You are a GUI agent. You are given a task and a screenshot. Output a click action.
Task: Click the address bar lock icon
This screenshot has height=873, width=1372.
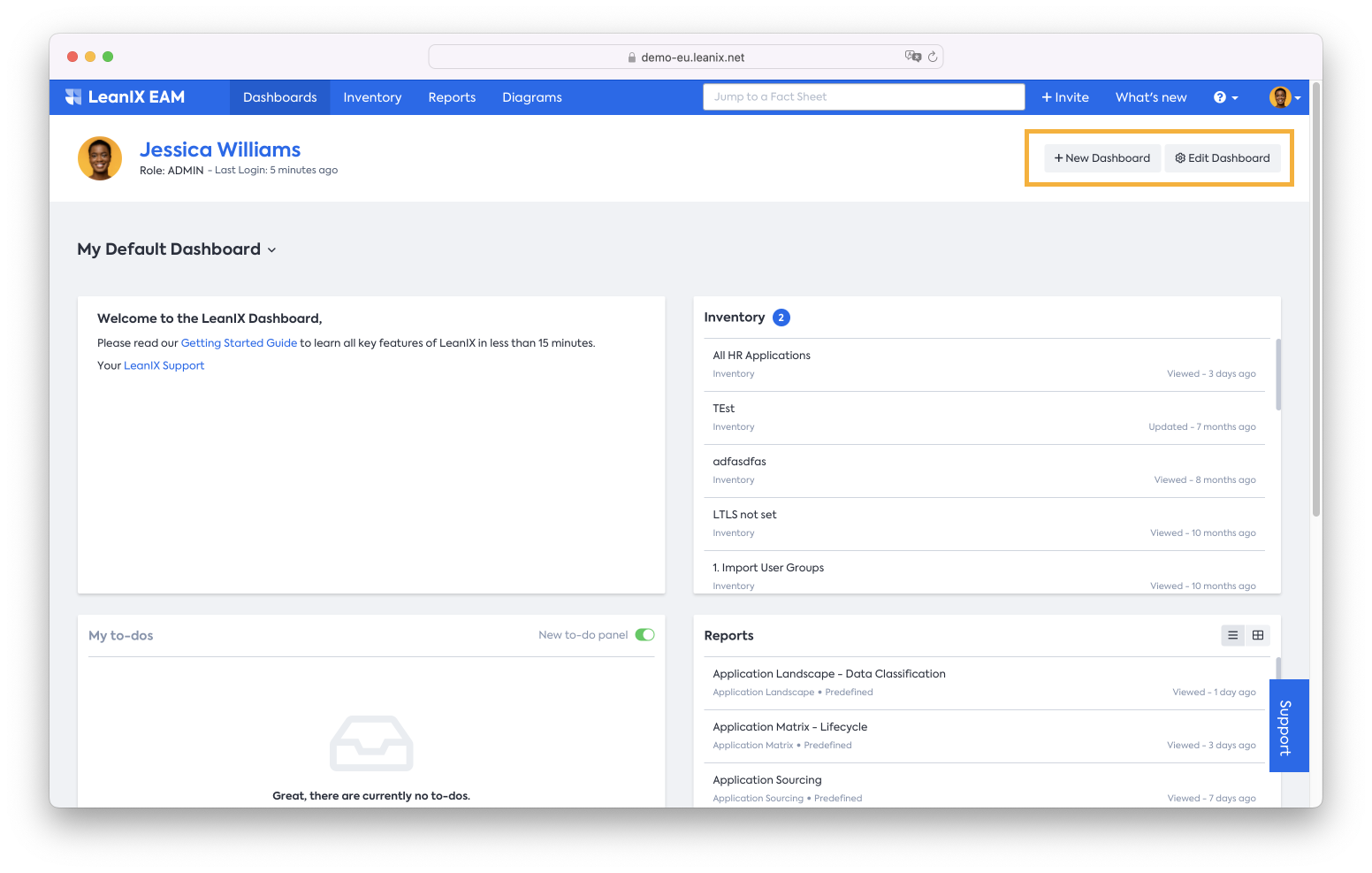(632, 57)
